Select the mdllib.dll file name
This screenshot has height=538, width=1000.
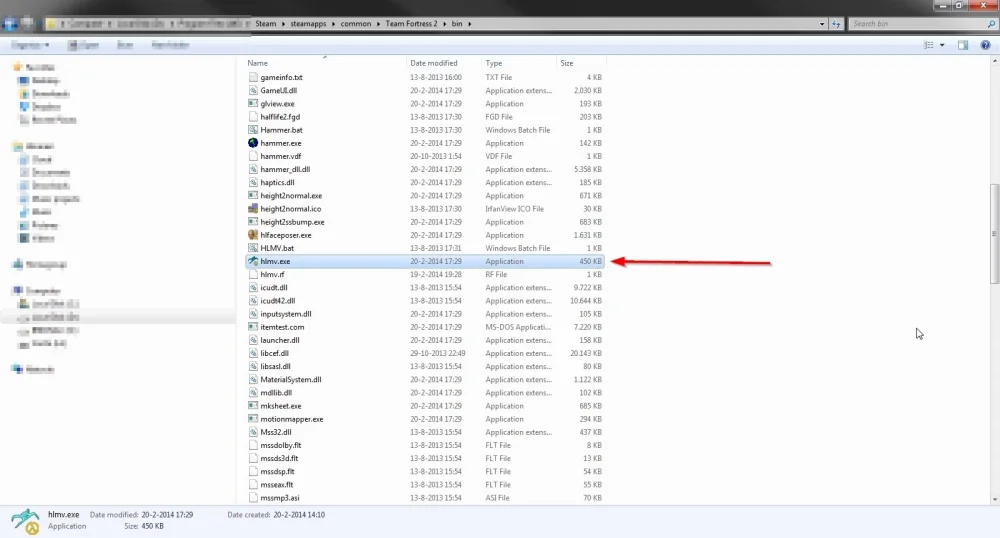point(276,393)
